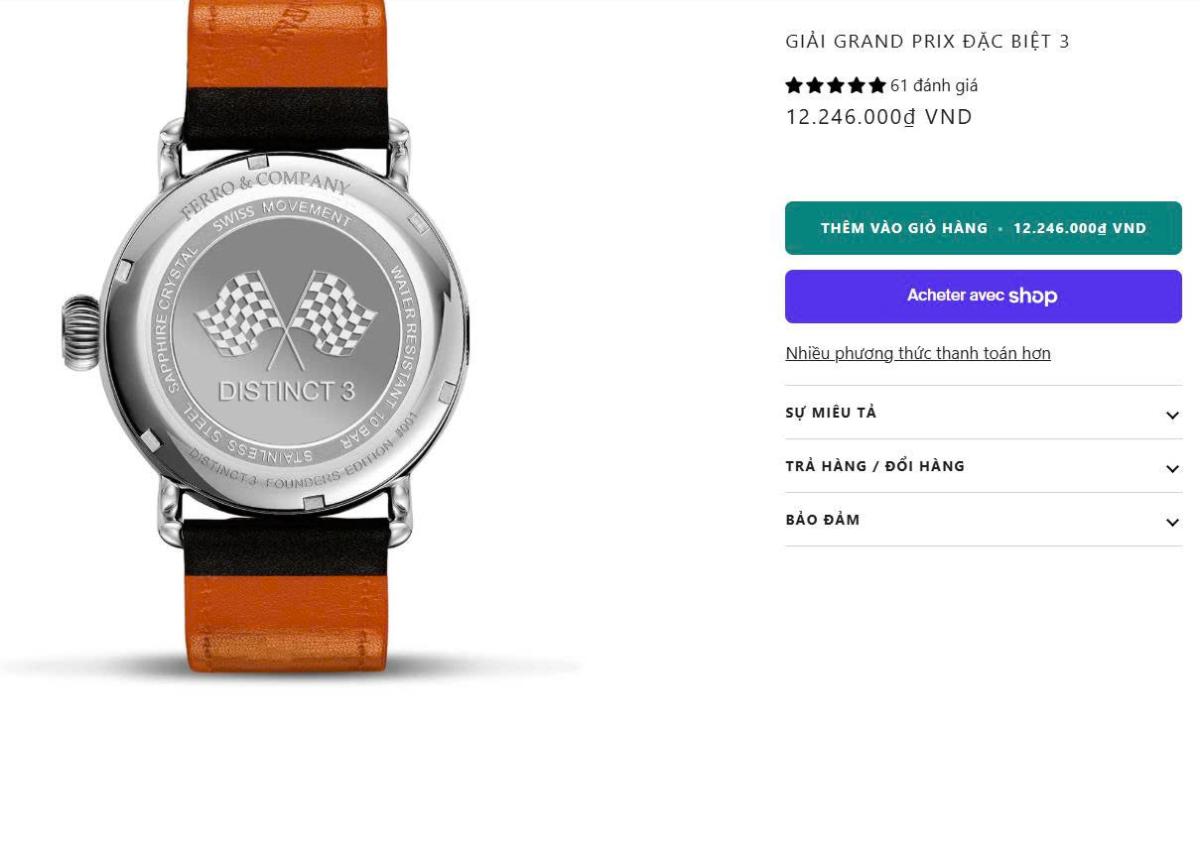Click the shop logo in purple button
Image resolution: width=1200 pixels, height=848 pixels.
[x=1033, y=296]
